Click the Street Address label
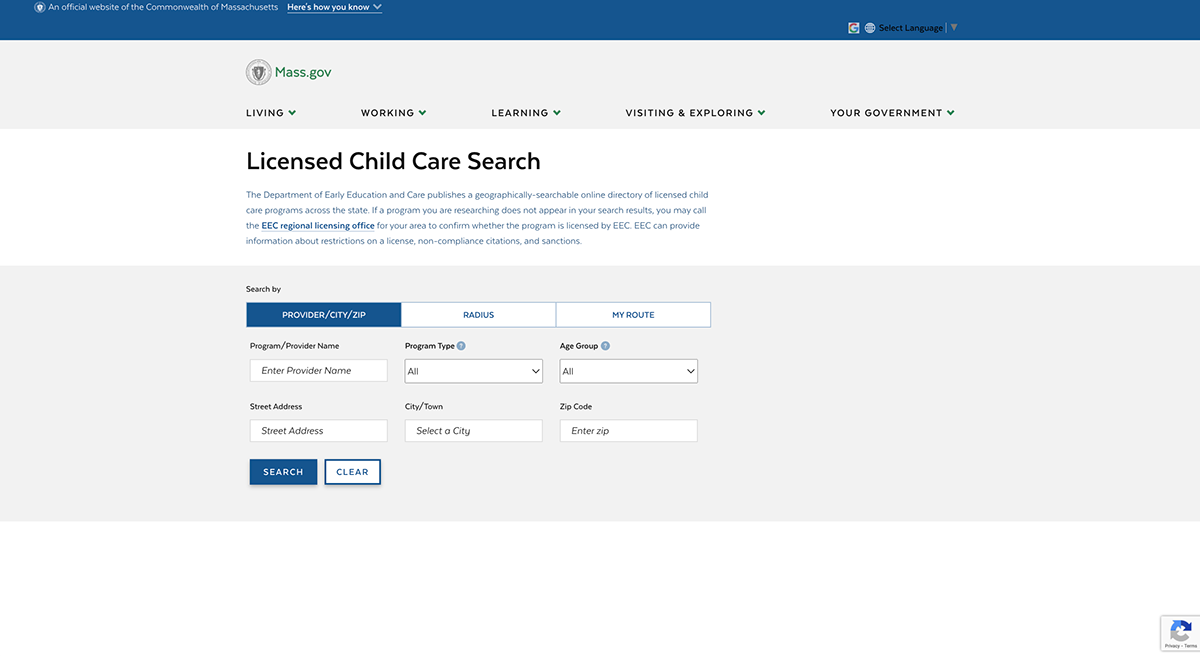1200x656 pixels. [x=276, y=407]
